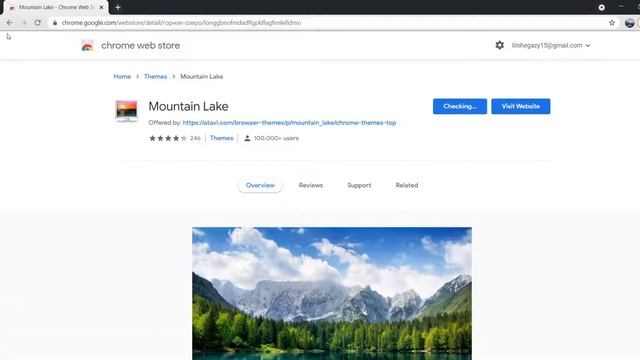Go to the Home breadcrumb link
The width and height of the screenshot is (640, 360).
tap(122, 76)
